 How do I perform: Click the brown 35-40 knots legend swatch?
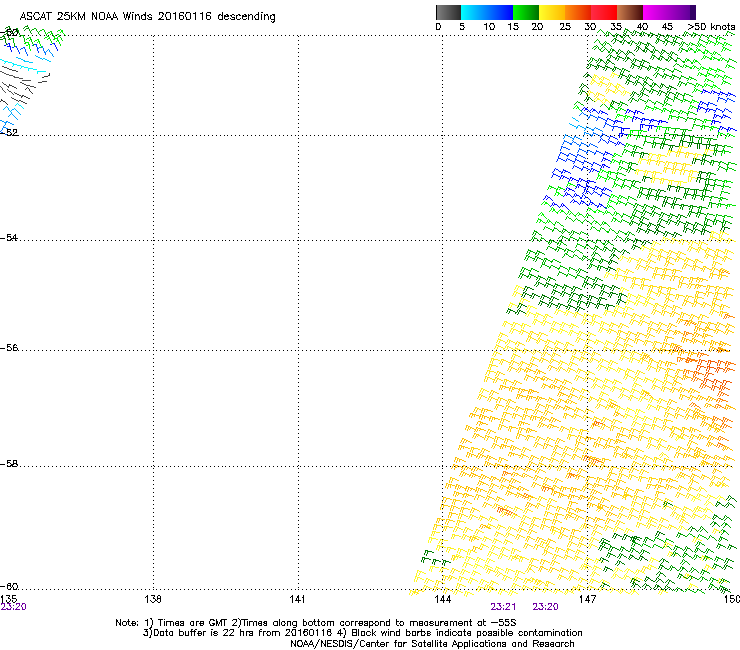[x=630, y=12]
